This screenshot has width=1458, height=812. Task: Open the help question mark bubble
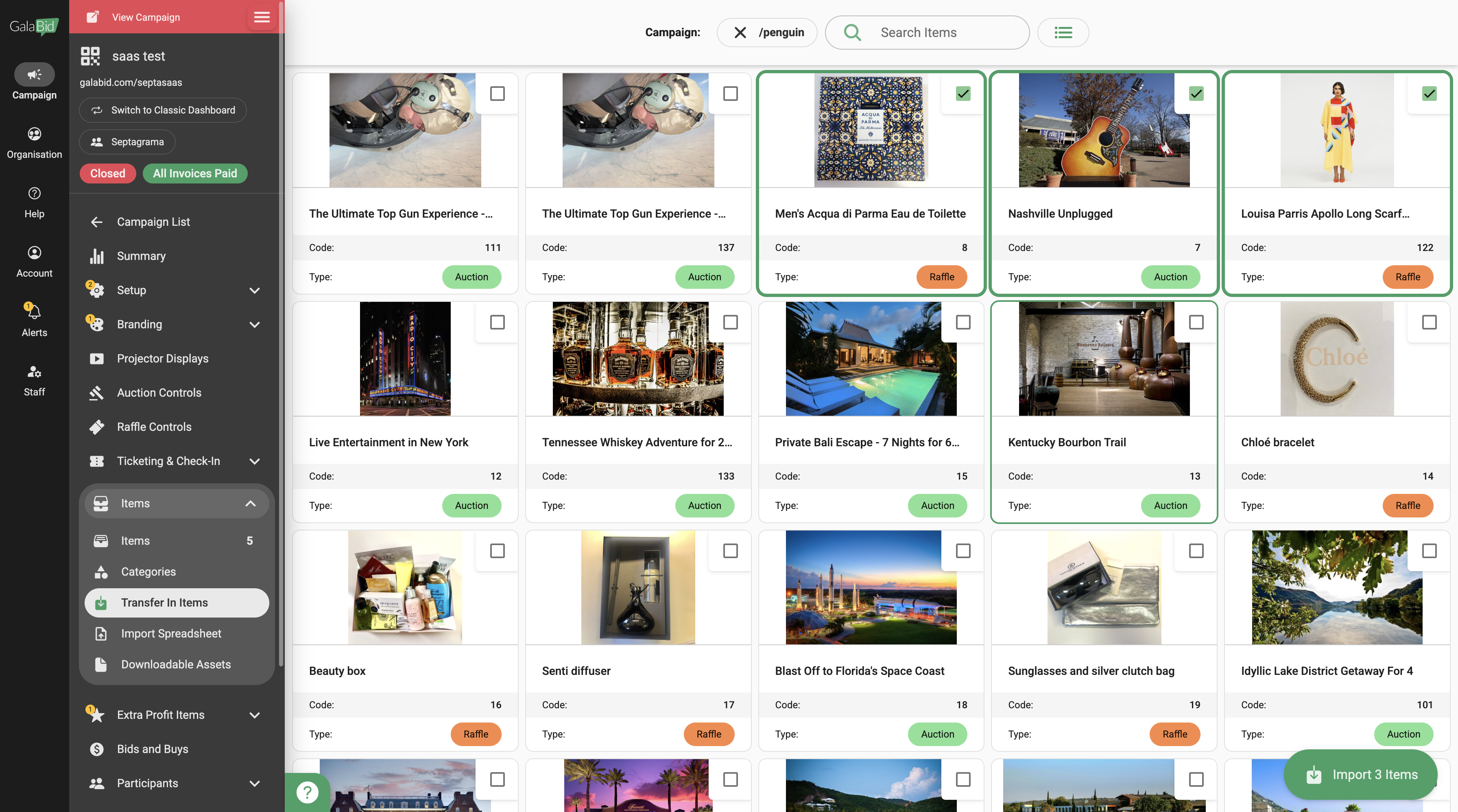(x=307, y=792)
